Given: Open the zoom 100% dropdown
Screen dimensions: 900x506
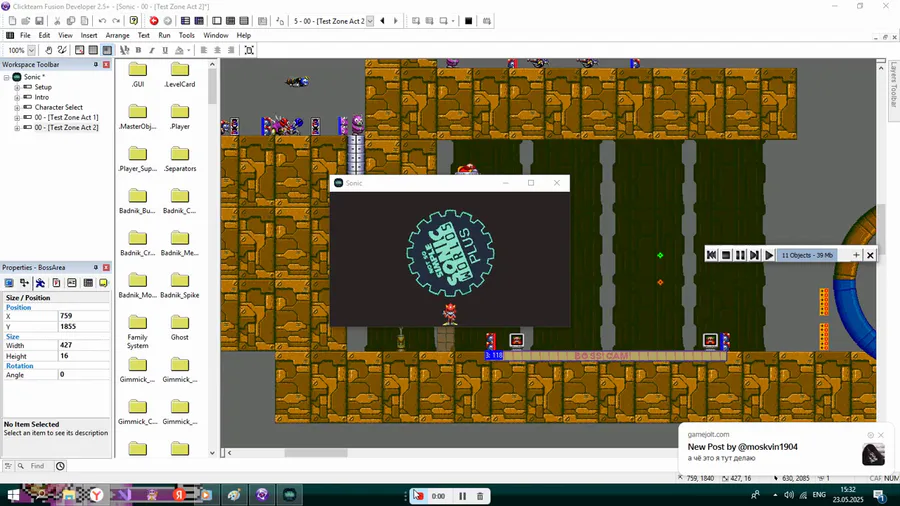Looking at the screenshot, I should [x=32, y=50].
